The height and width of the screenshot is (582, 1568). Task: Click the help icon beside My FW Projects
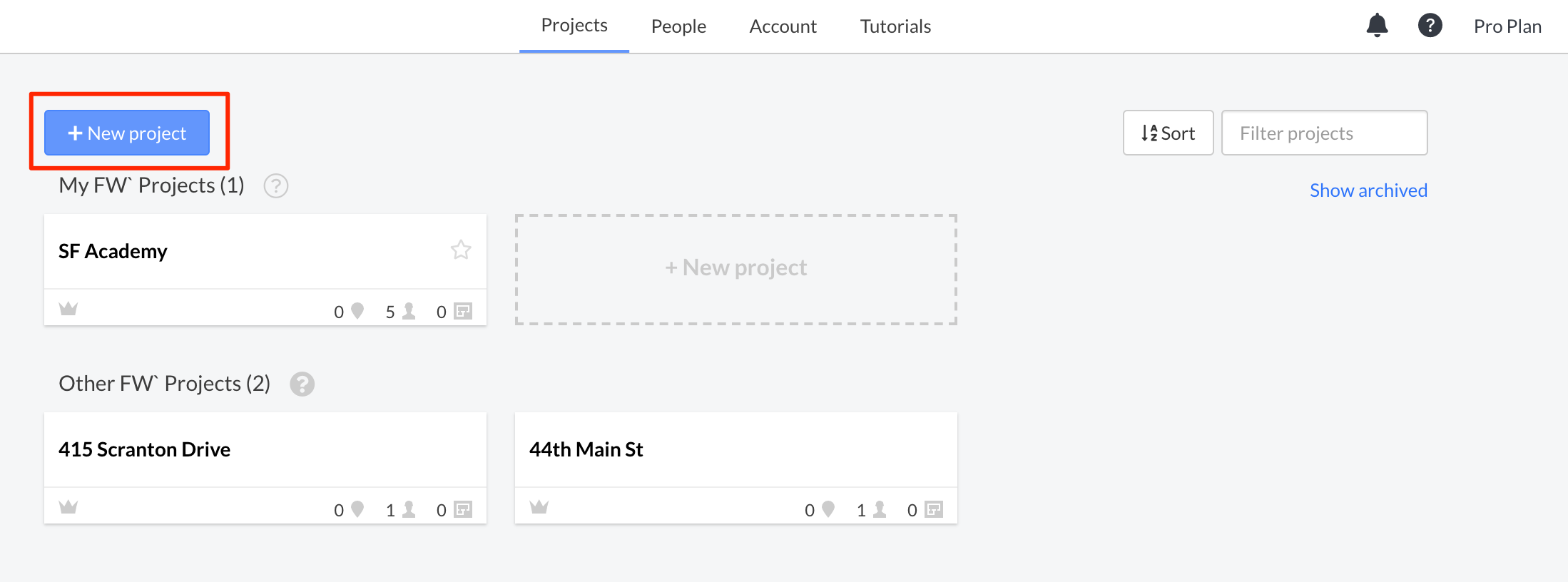(x=276, y=185)
